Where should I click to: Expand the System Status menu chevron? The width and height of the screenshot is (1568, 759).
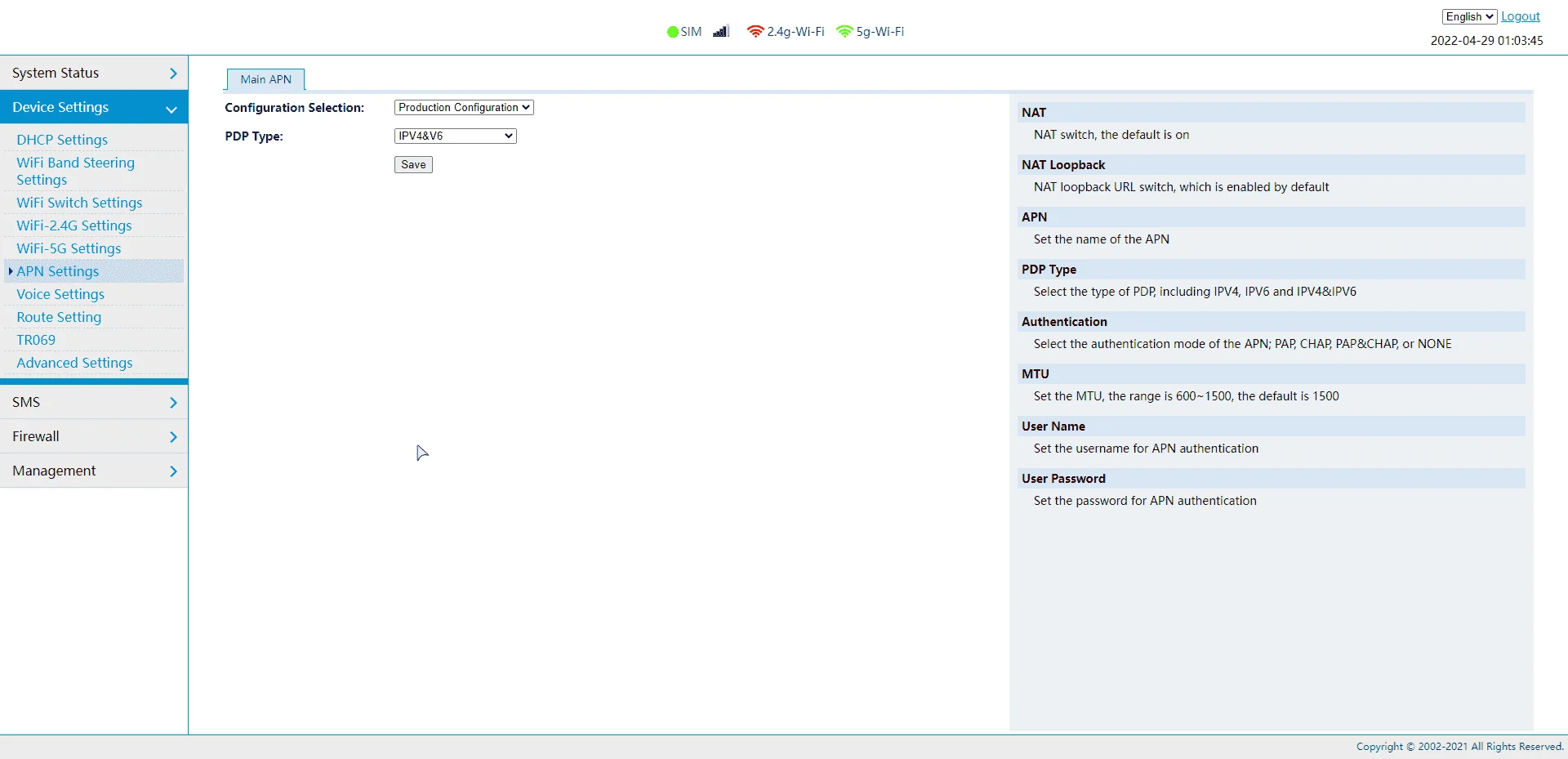click(173, 74)
